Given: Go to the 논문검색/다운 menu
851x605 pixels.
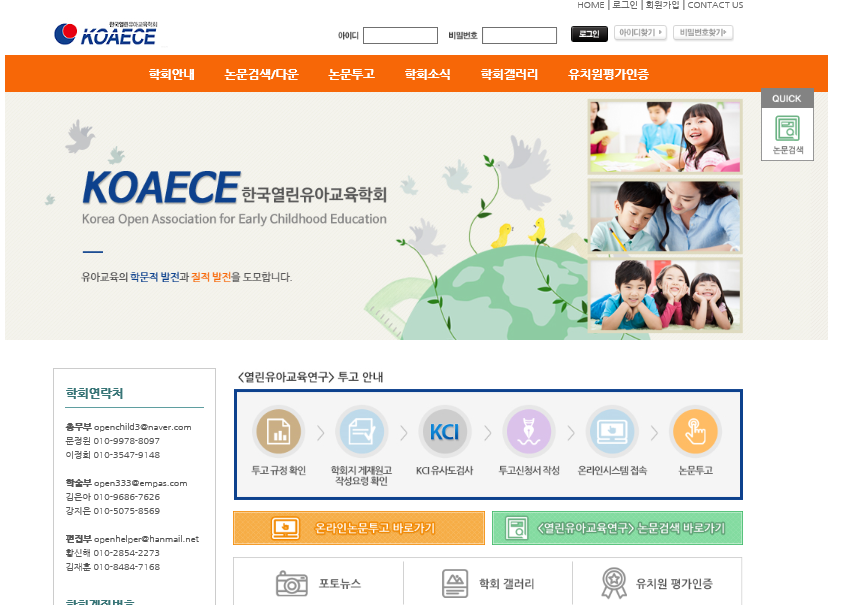Looking at the screenshot, I should (262, 74).
